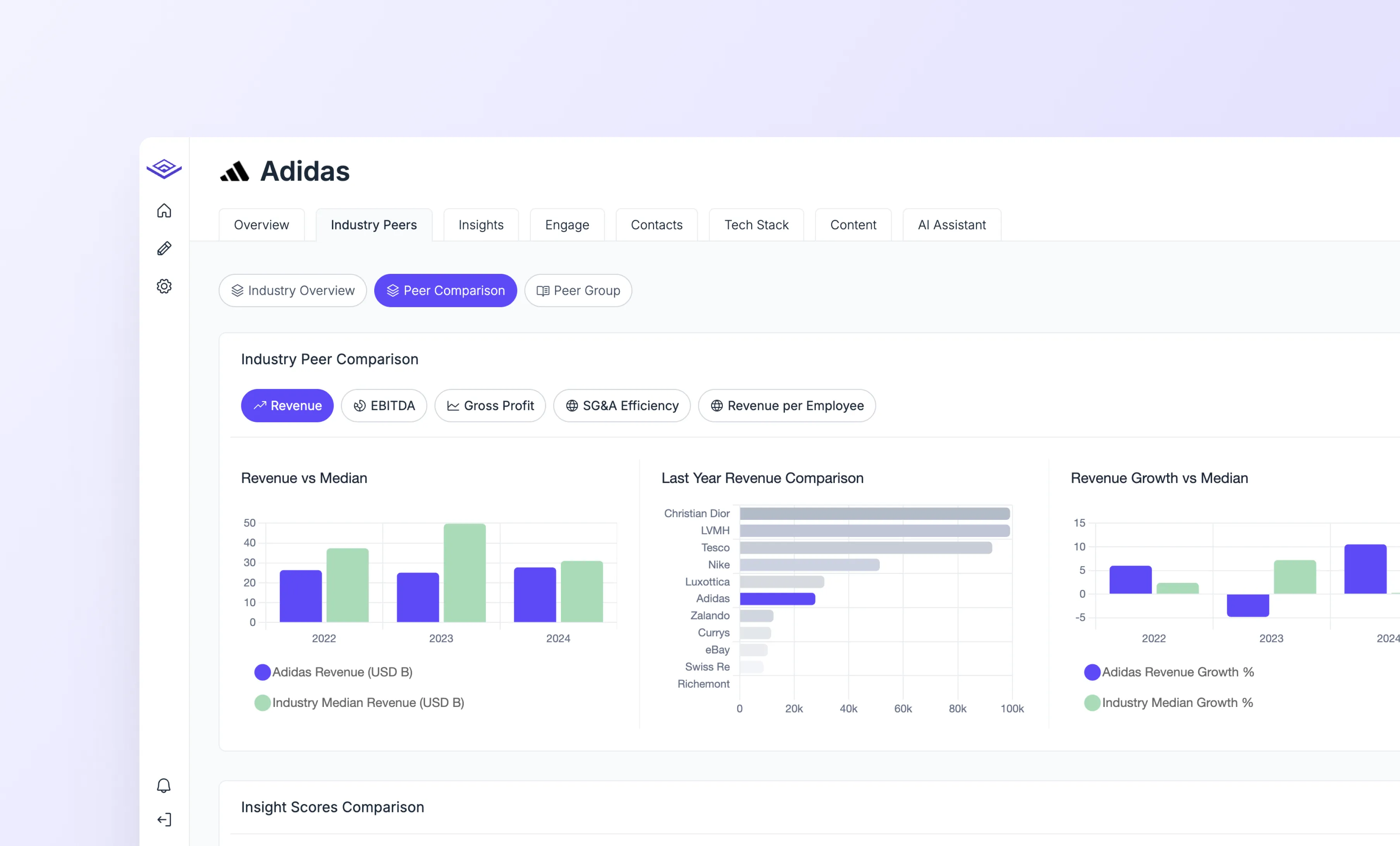1400x846 pixels.
Task: Open the Contacts tab
Action: (x=657, y=225)
